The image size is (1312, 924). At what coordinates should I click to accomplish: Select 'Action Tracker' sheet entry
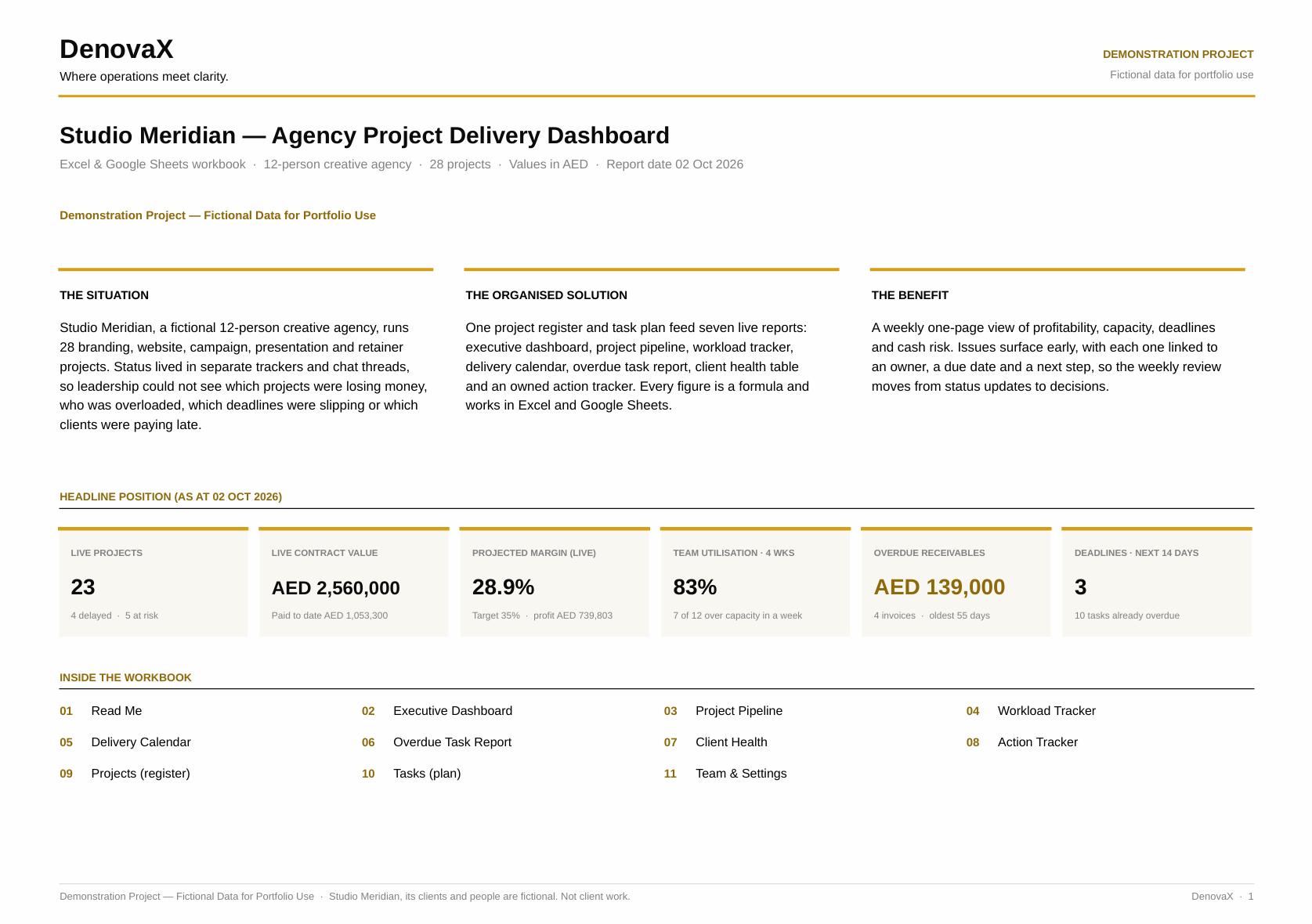1022,742
